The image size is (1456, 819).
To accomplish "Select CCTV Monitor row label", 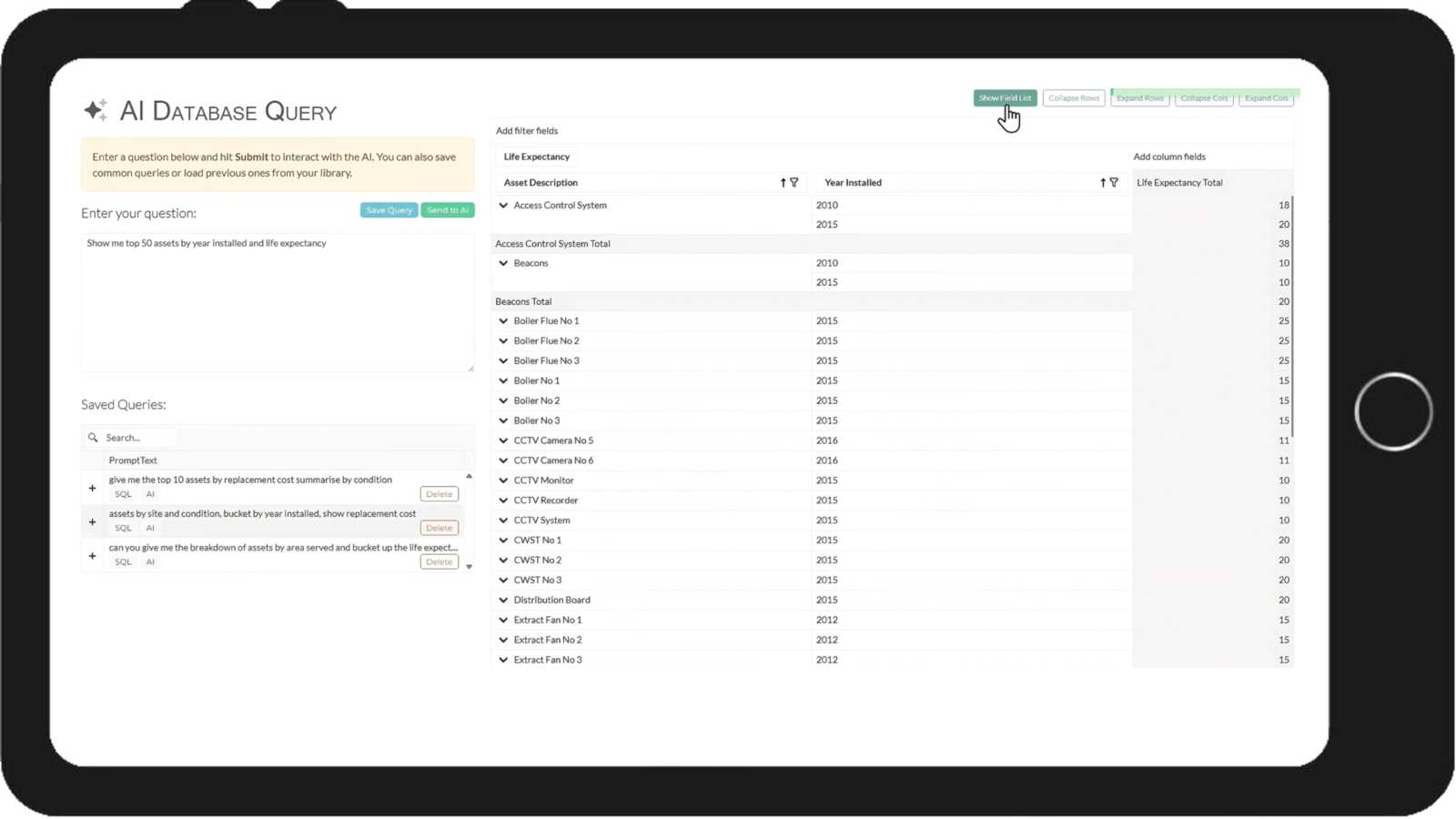I will click(543, 480).
